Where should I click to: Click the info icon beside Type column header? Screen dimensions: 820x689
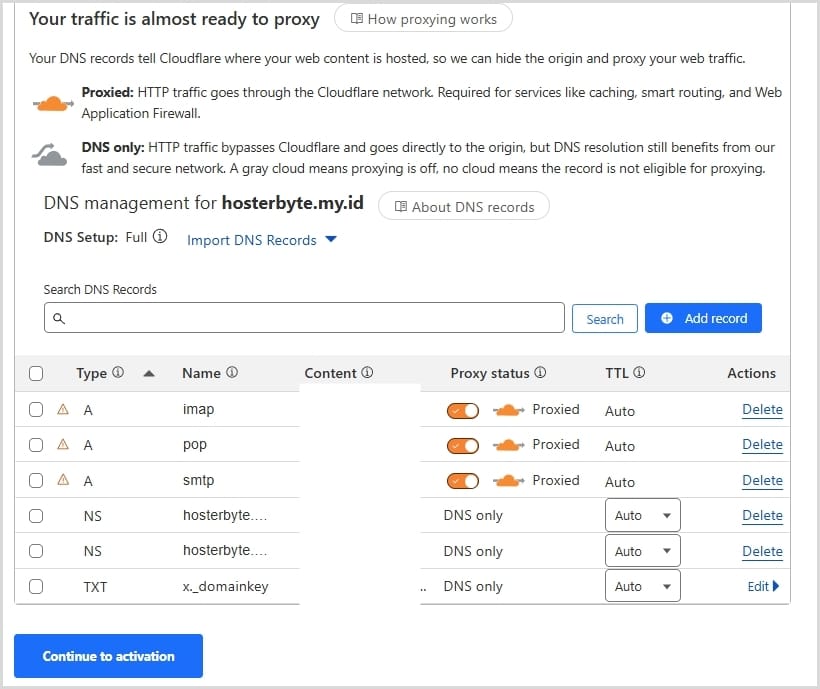tap(118, 373)
